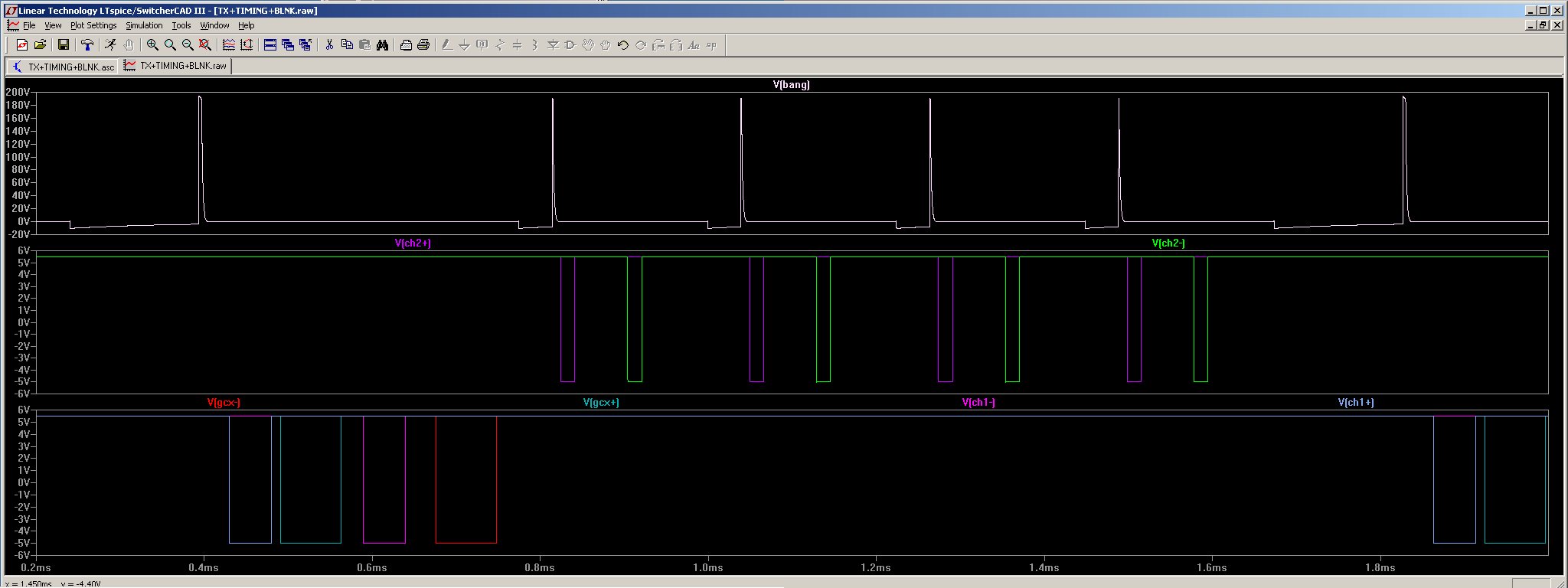Click the Cascade Windows icon
This screenshot has height=588, width=1568.
[x=288, y=45]
